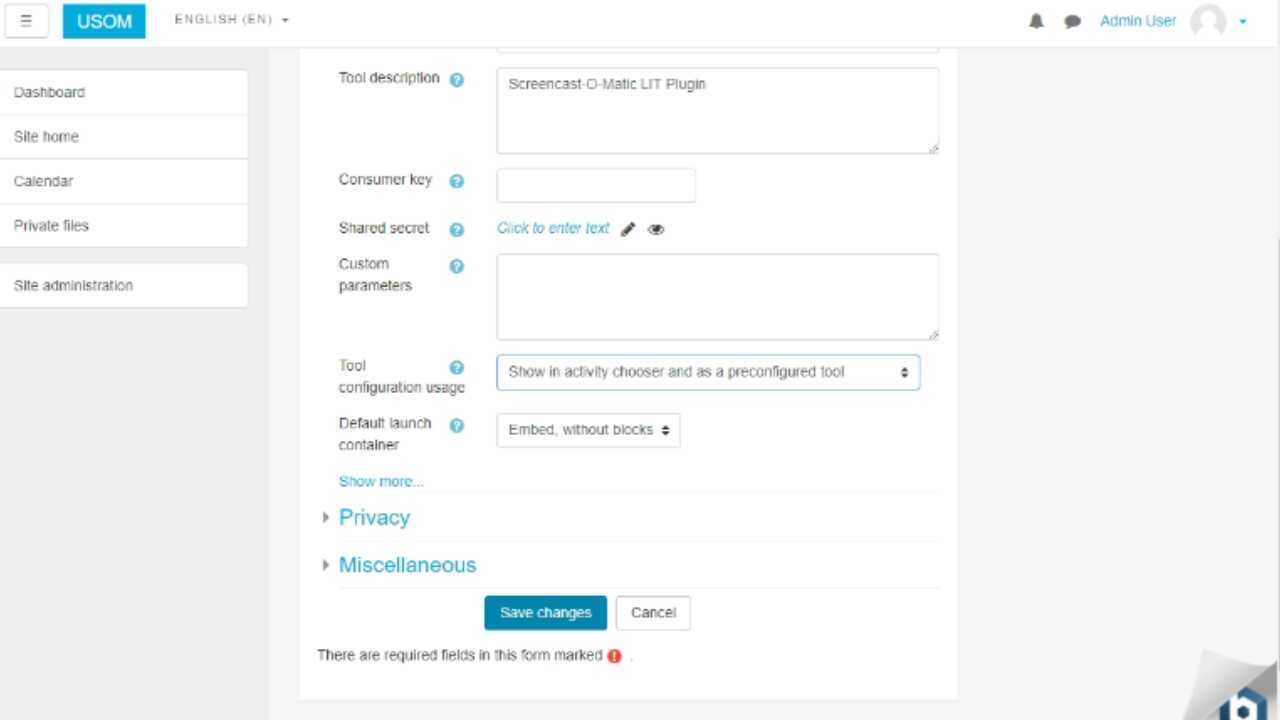Click help icon for Default launch container
This screenshot has height=720, width=1280.
(457, 425)
